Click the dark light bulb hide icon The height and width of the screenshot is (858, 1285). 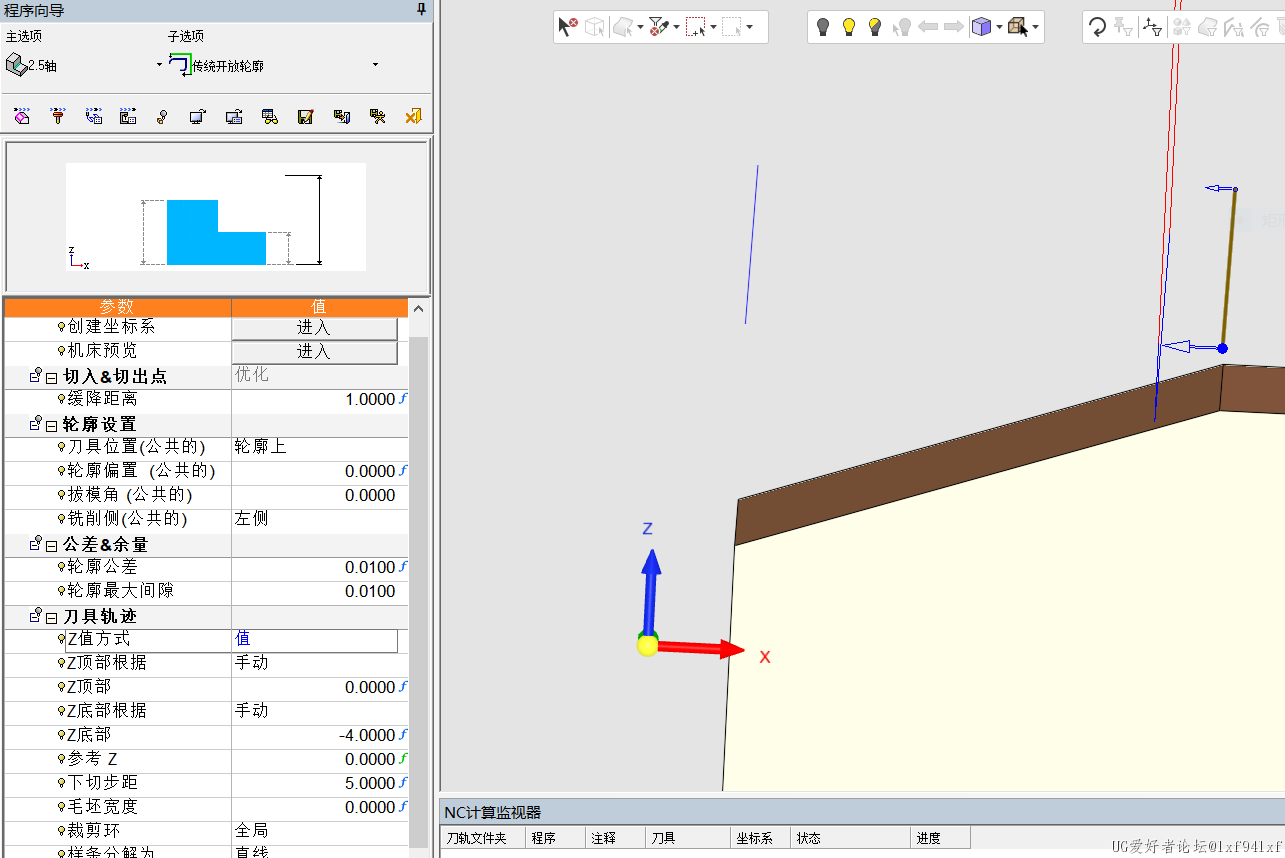pyautogui.click(x=823, y=27)
